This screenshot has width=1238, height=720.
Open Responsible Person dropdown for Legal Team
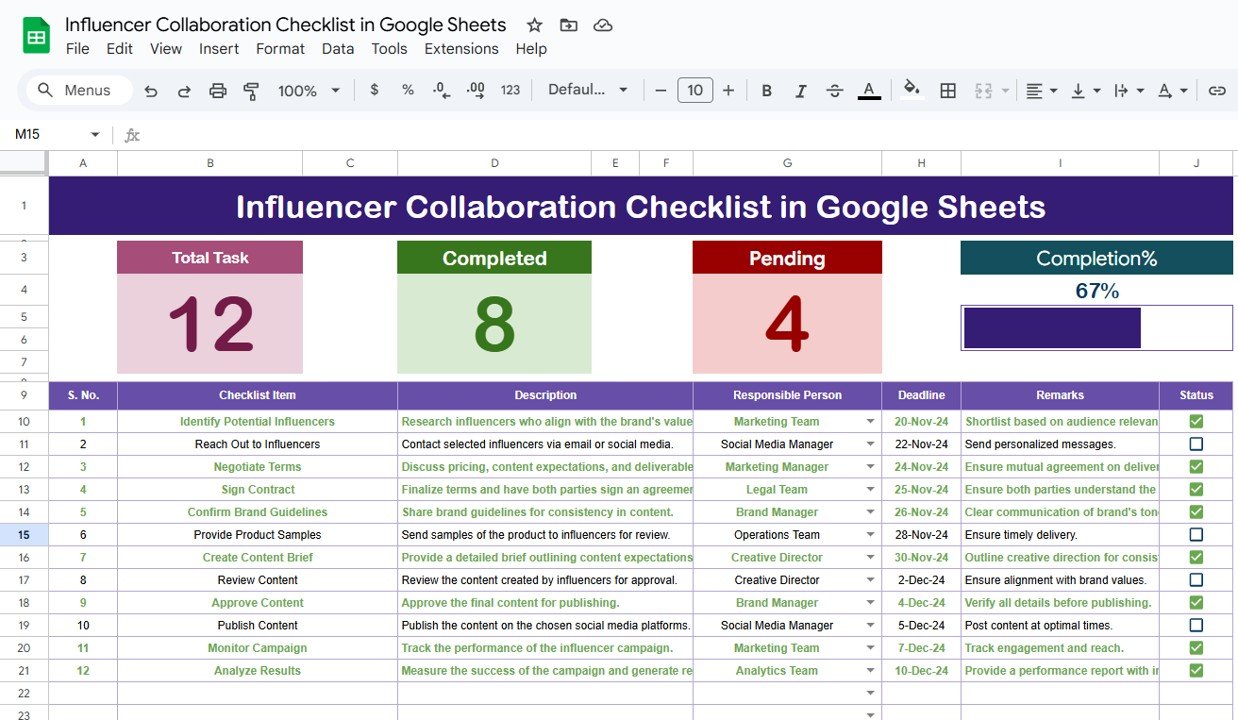870,490
